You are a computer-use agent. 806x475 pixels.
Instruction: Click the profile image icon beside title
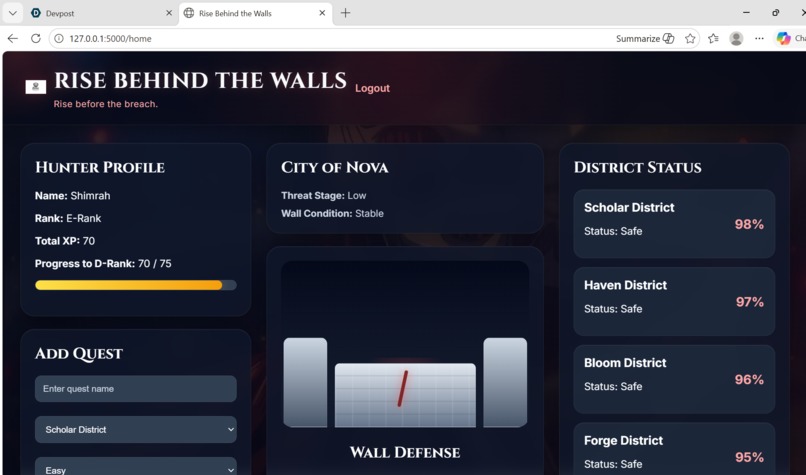pos(35,87)
